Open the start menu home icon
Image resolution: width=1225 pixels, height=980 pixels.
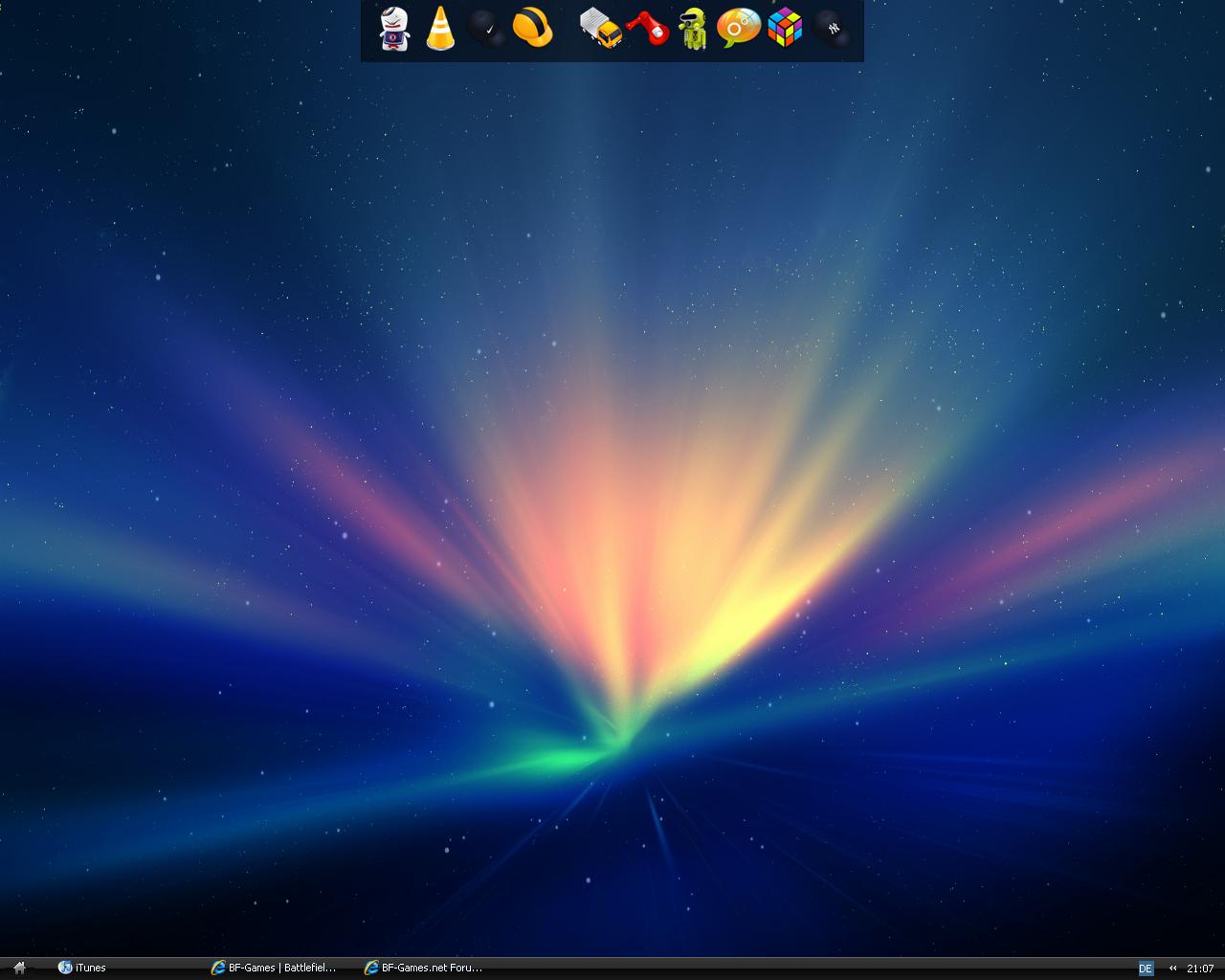coord(19,968)
